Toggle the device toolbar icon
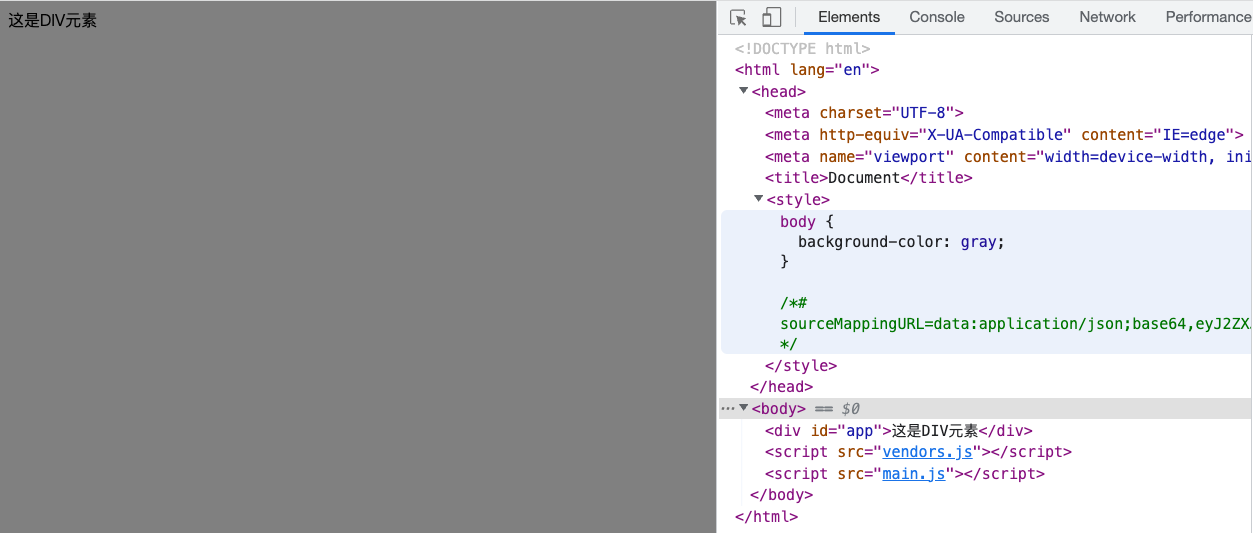 (771, 17)
